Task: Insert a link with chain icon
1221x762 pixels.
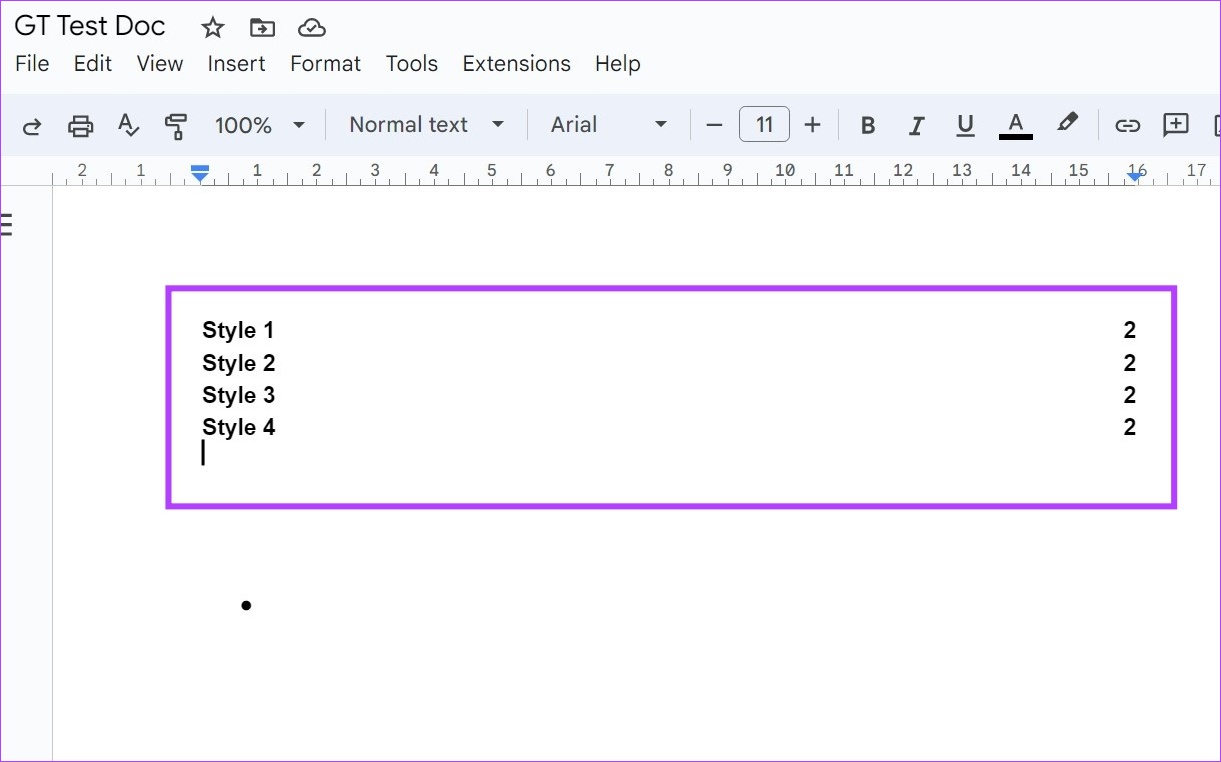Action: tap(1128, 125)
